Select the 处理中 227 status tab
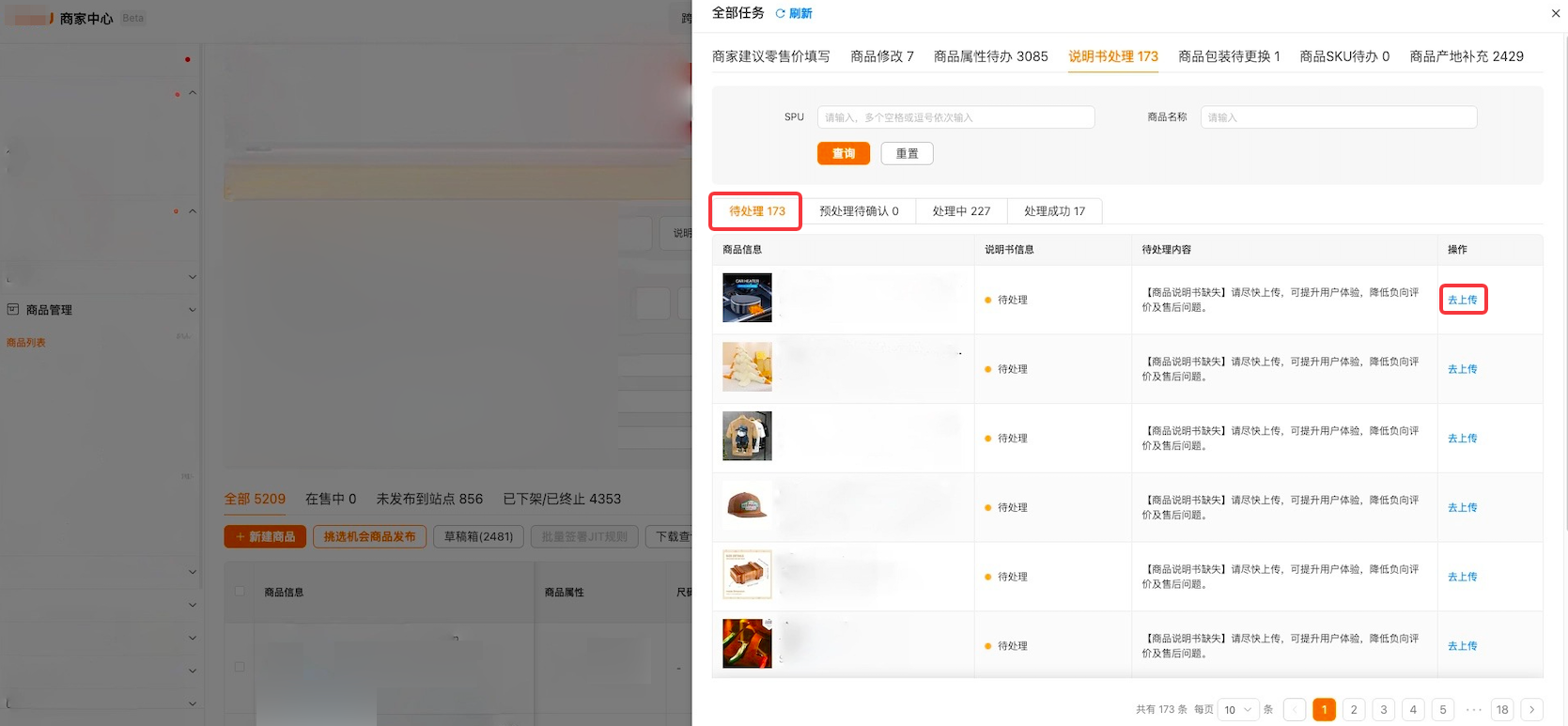Viewport: 1568px width, 726px height. (x=961, y=211)
